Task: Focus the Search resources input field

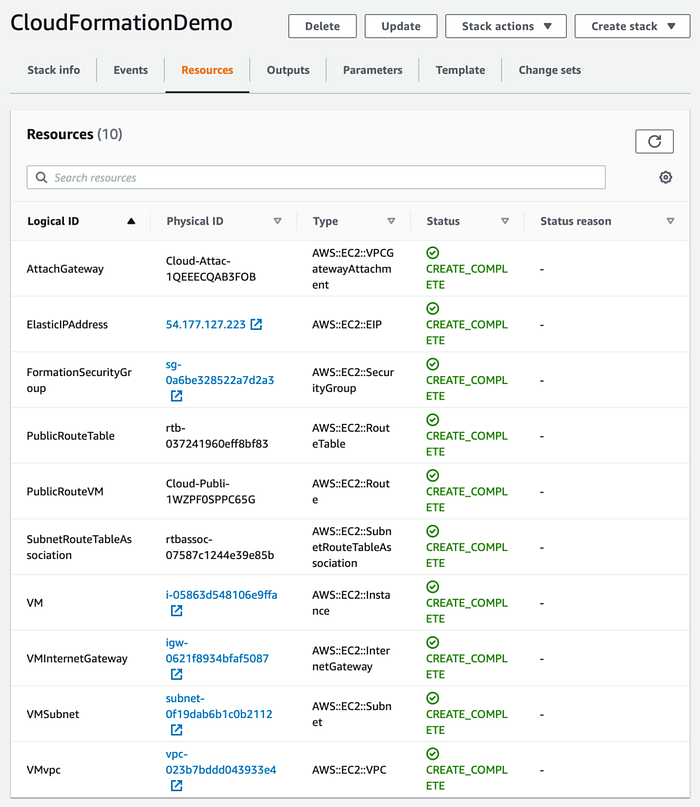Action: pyautogui.click(x=316, y=178)
